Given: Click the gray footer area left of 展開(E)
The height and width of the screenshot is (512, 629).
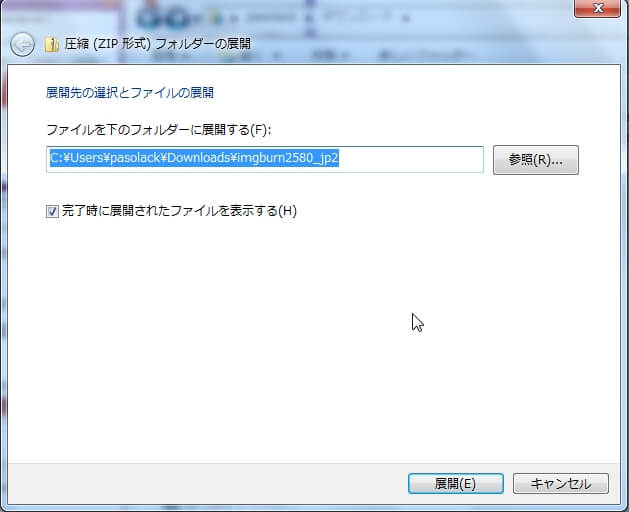Looking at the screenshot, I should [x=200, y=483].
